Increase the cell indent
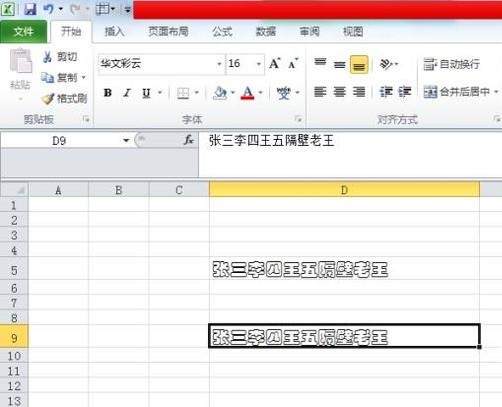502x407 pixels. pyautogui.click(x=405, y=92)
